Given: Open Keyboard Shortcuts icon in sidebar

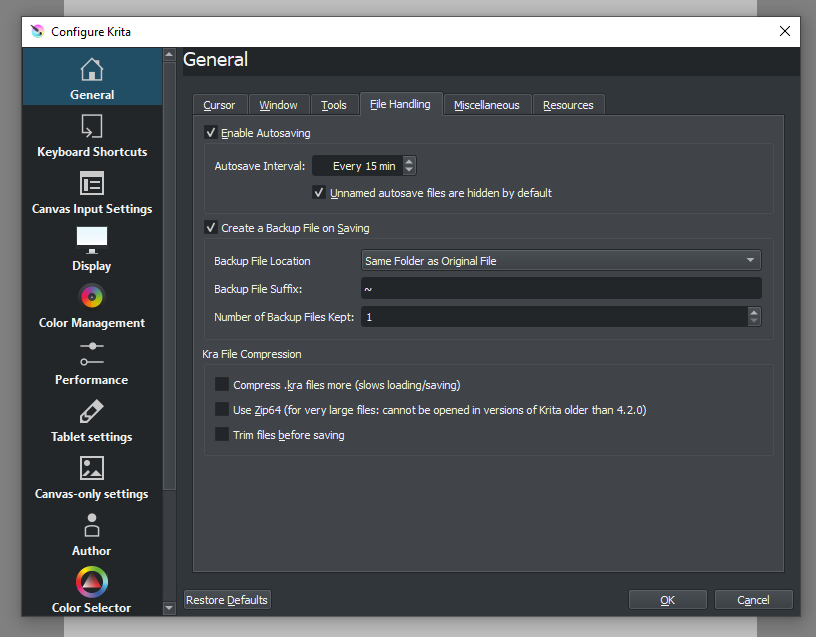Looking at the screenshot, I should click(92, 126).
